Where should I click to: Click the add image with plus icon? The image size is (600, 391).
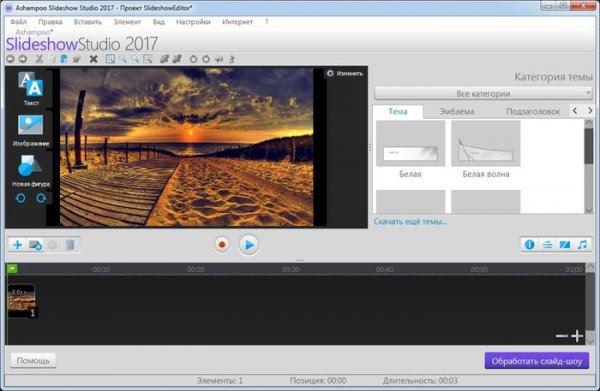[35, 245]
